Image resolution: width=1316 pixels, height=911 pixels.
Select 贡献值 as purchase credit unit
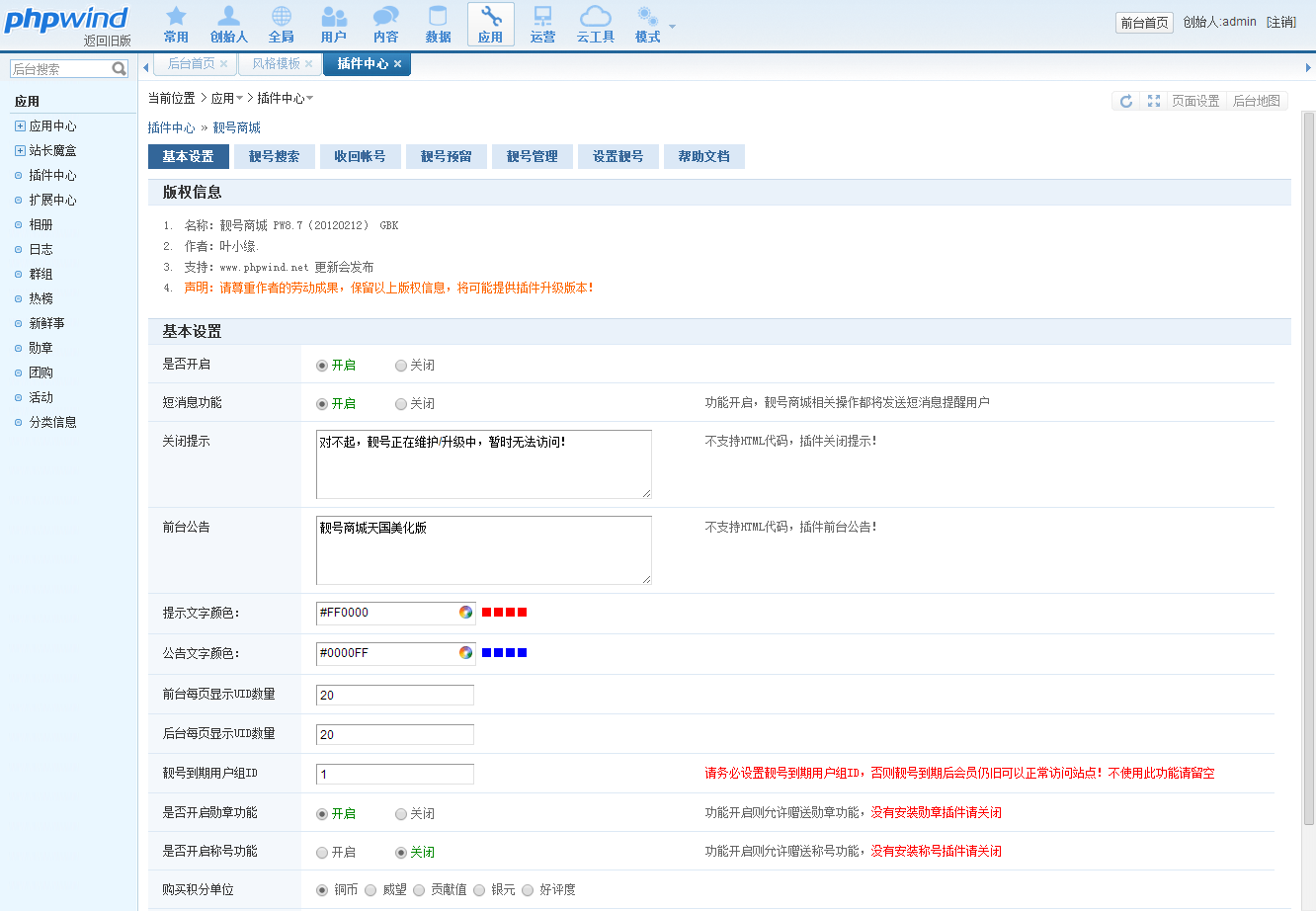tap(419, 890)
